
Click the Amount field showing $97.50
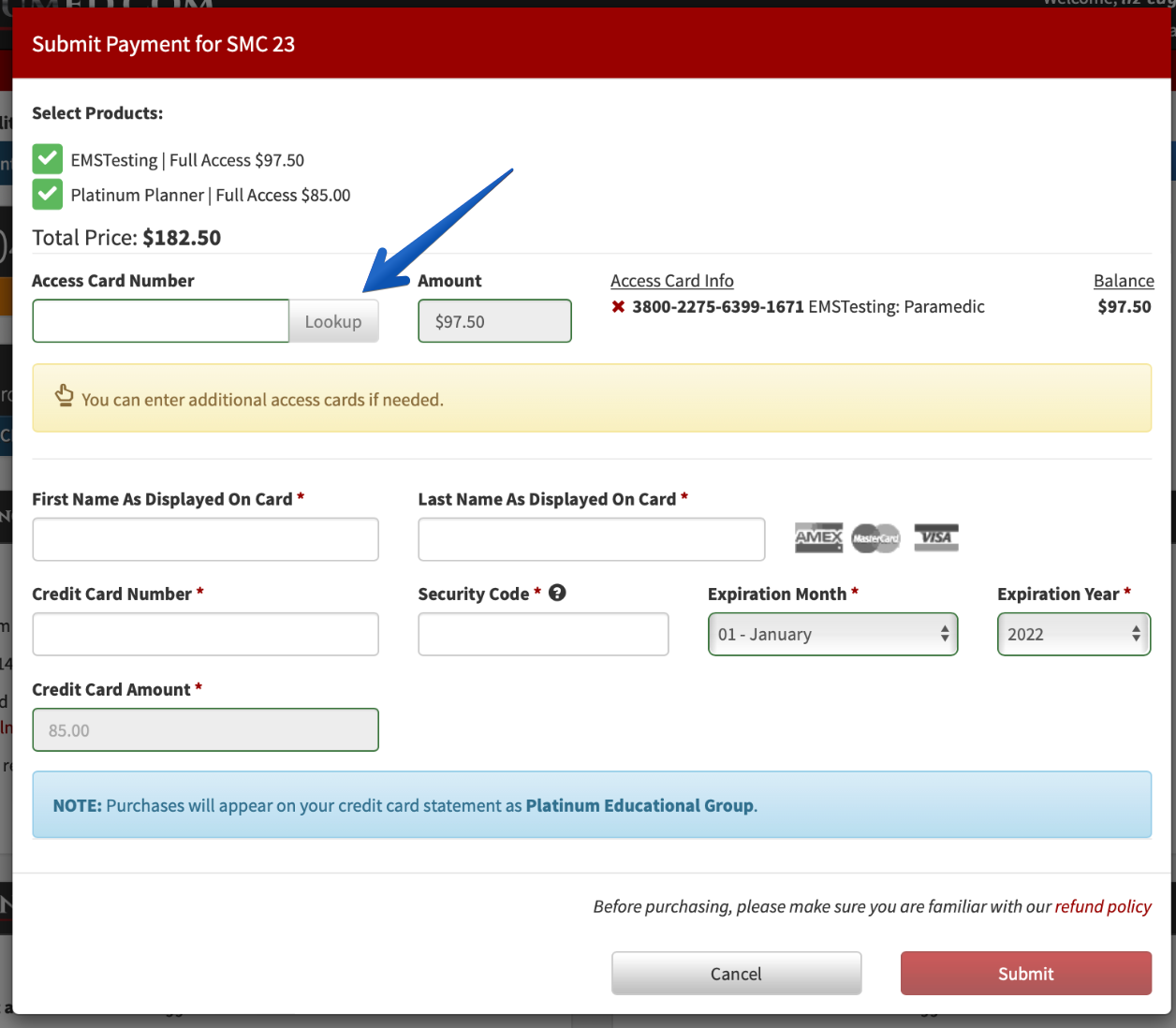(494, 321)
